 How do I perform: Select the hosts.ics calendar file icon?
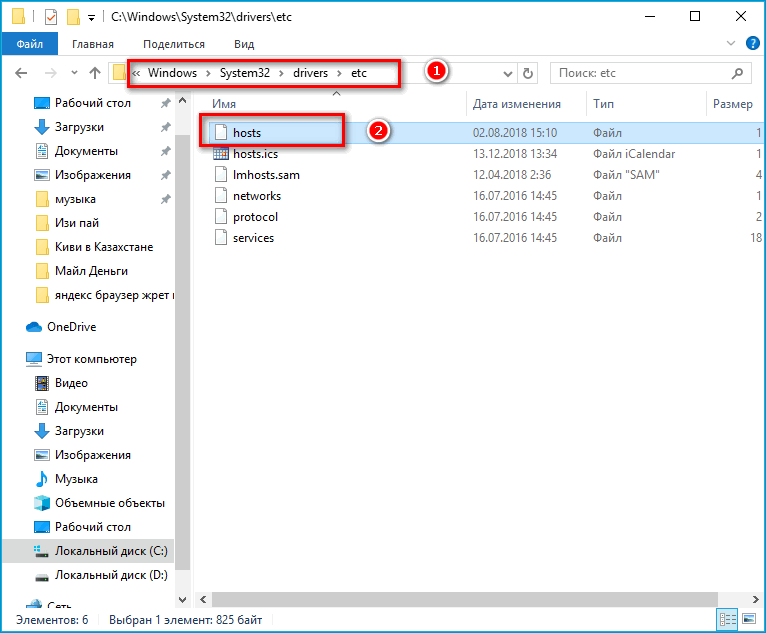(221, 153)
